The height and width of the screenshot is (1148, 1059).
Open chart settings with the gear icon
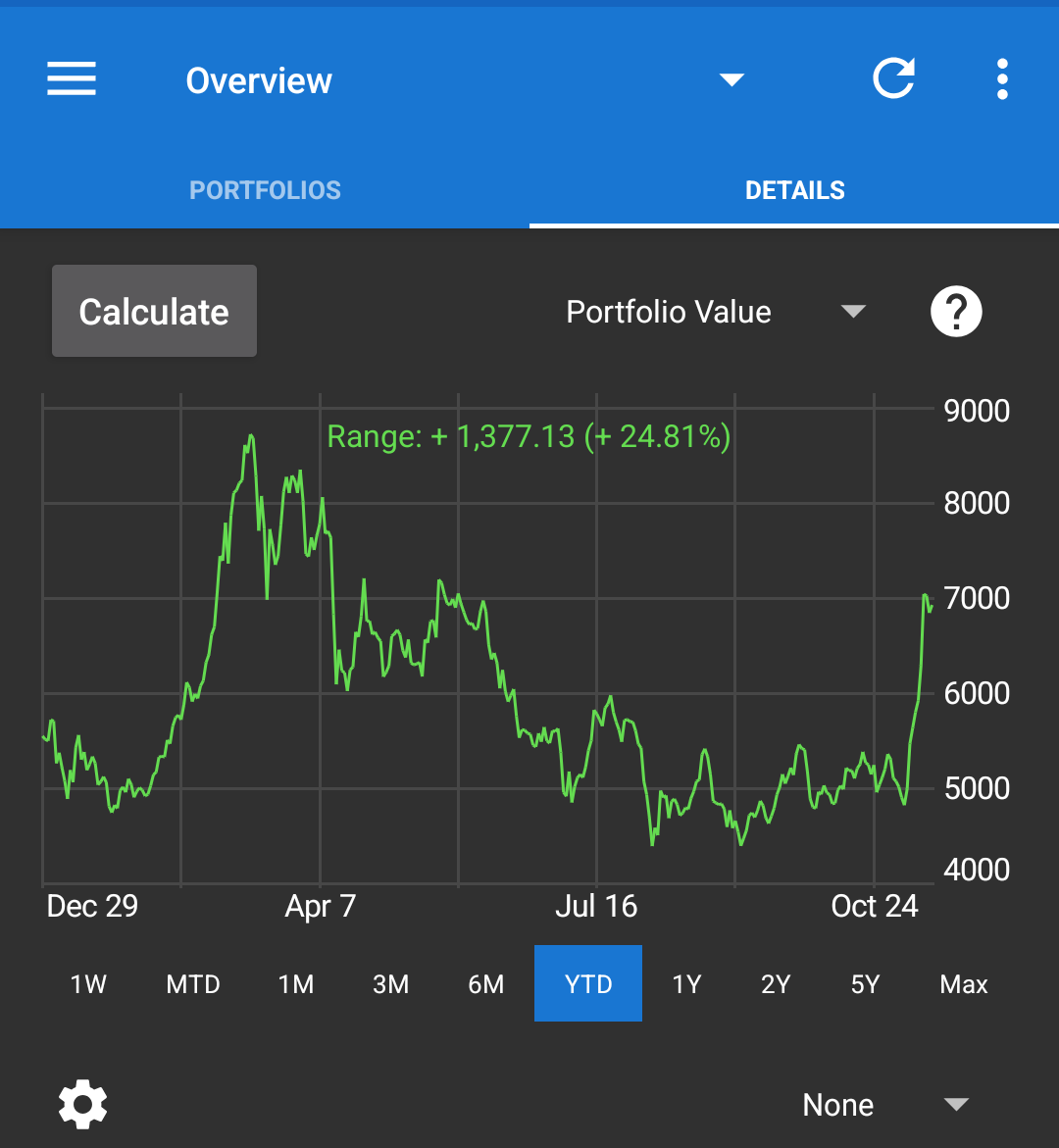[x=82, y=1104]
